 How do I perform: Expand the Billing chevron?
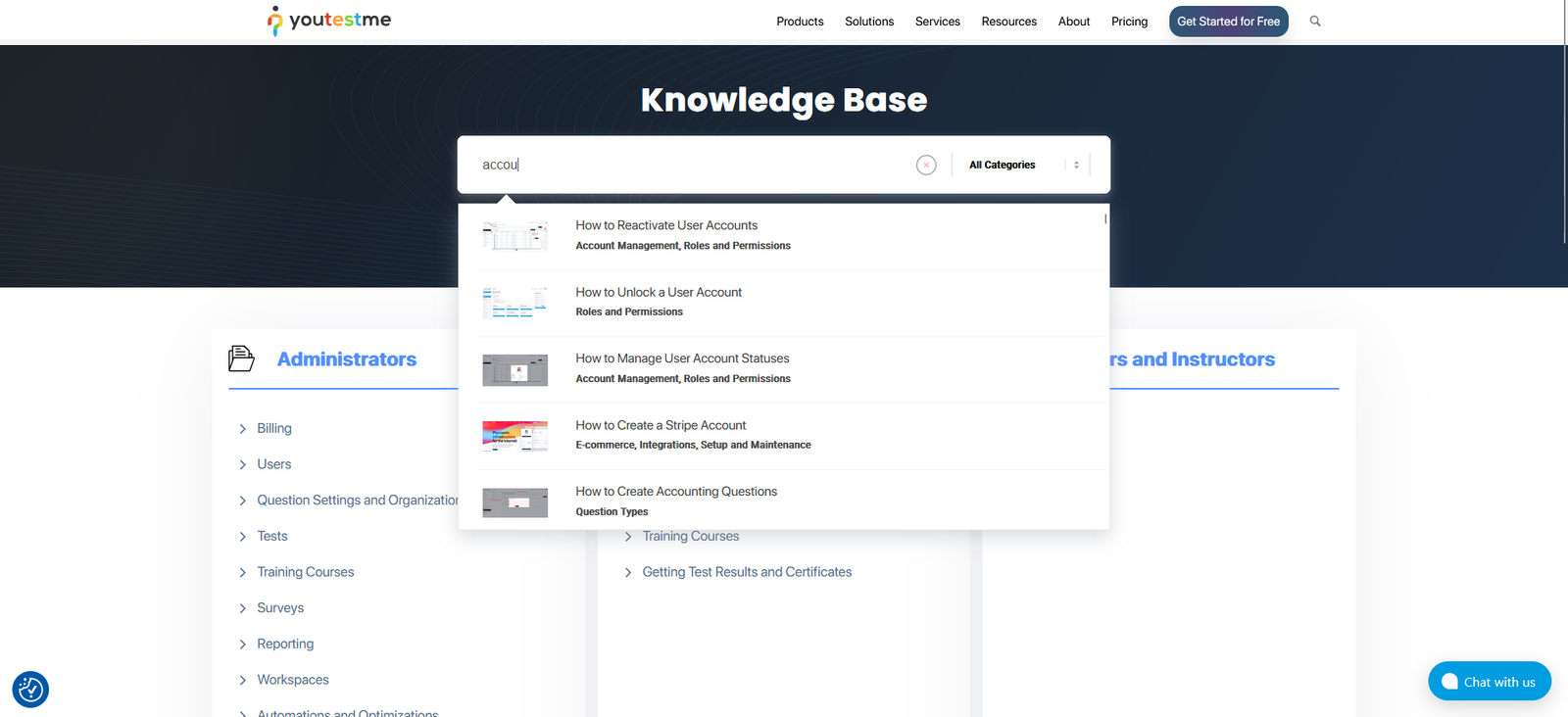[x=243, y=429]
